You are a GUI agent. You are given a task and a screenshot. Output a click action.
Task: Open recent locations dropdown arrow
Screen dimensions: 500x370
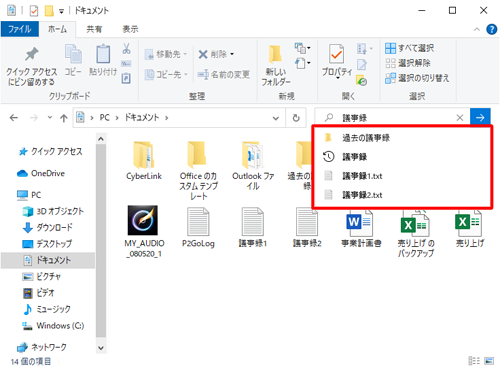[x=50, y=117]
